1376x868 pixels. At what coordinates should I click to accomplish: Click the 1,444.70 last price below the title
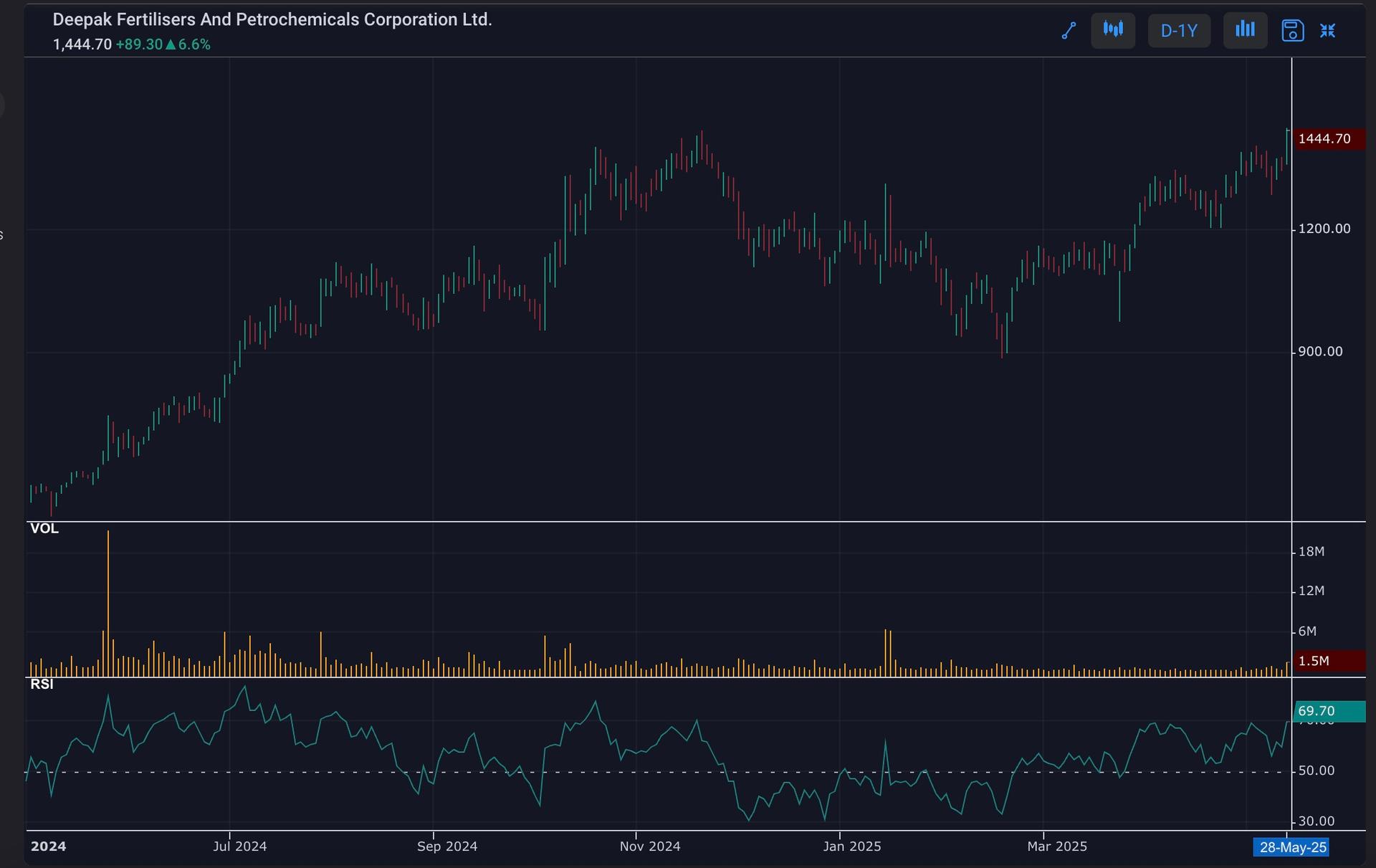[82, 44]
